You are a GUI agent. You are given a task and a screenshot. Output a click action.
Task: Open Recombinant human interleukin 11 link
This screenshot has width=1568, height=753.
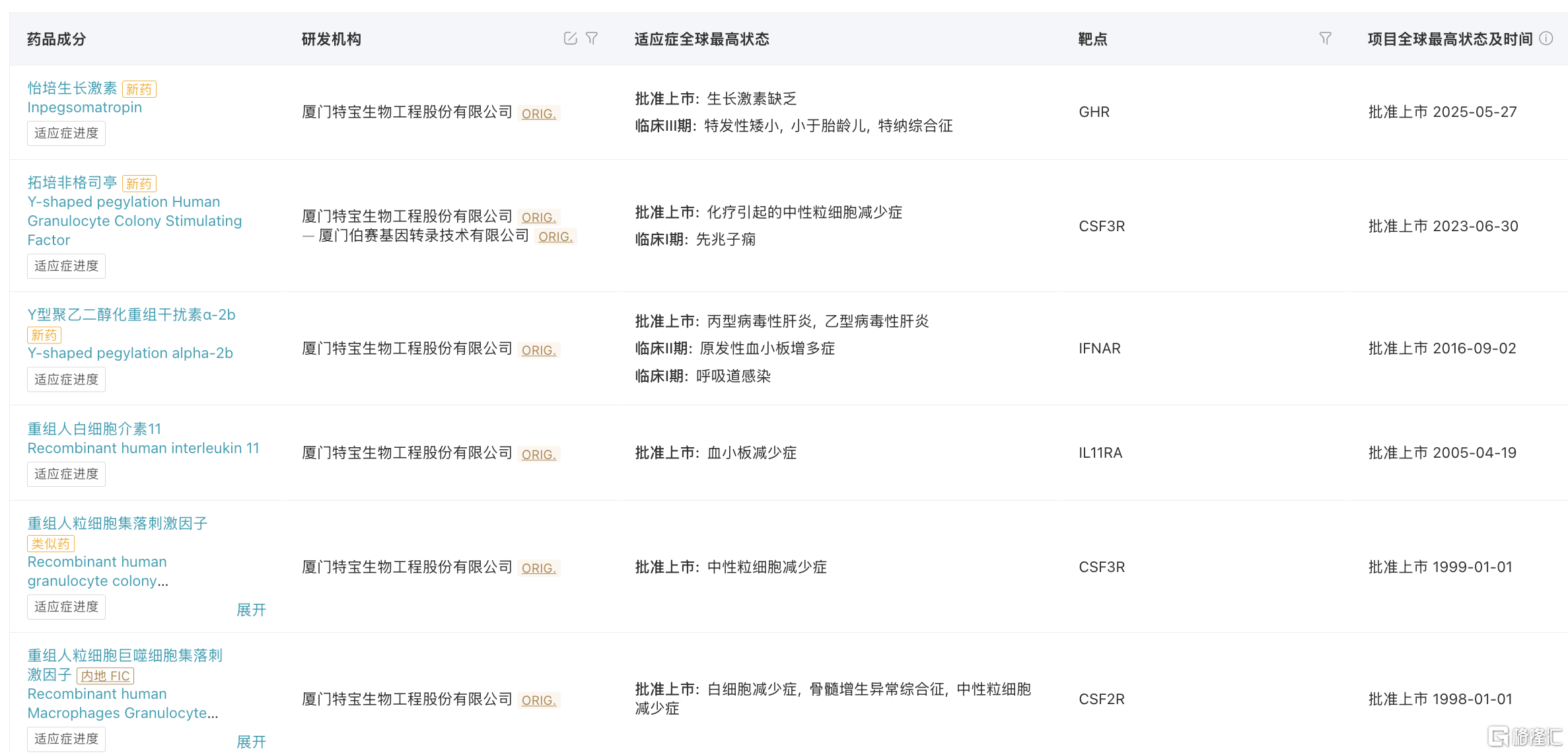coord(143,448)
